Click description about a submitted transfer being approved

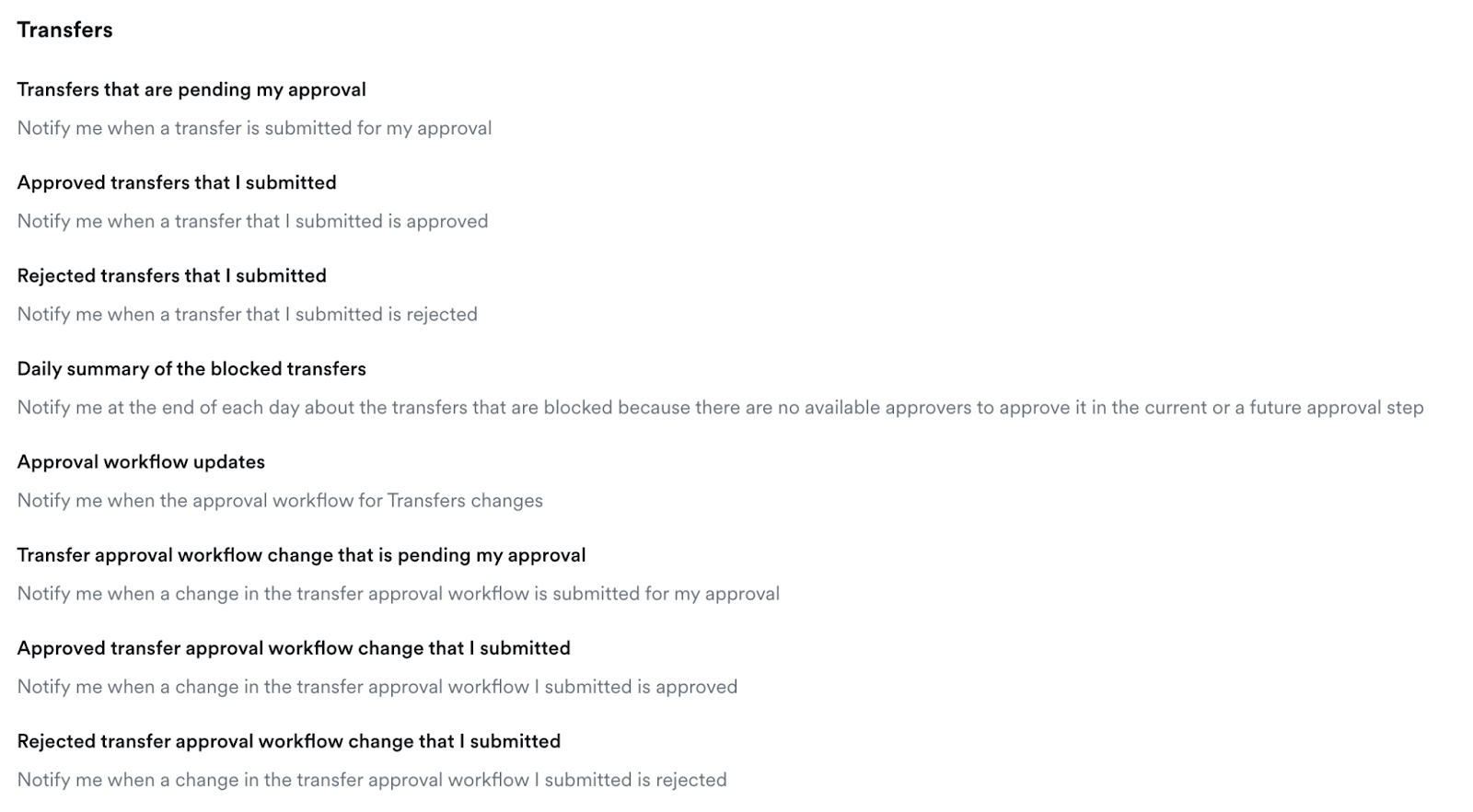click(252, 221)
